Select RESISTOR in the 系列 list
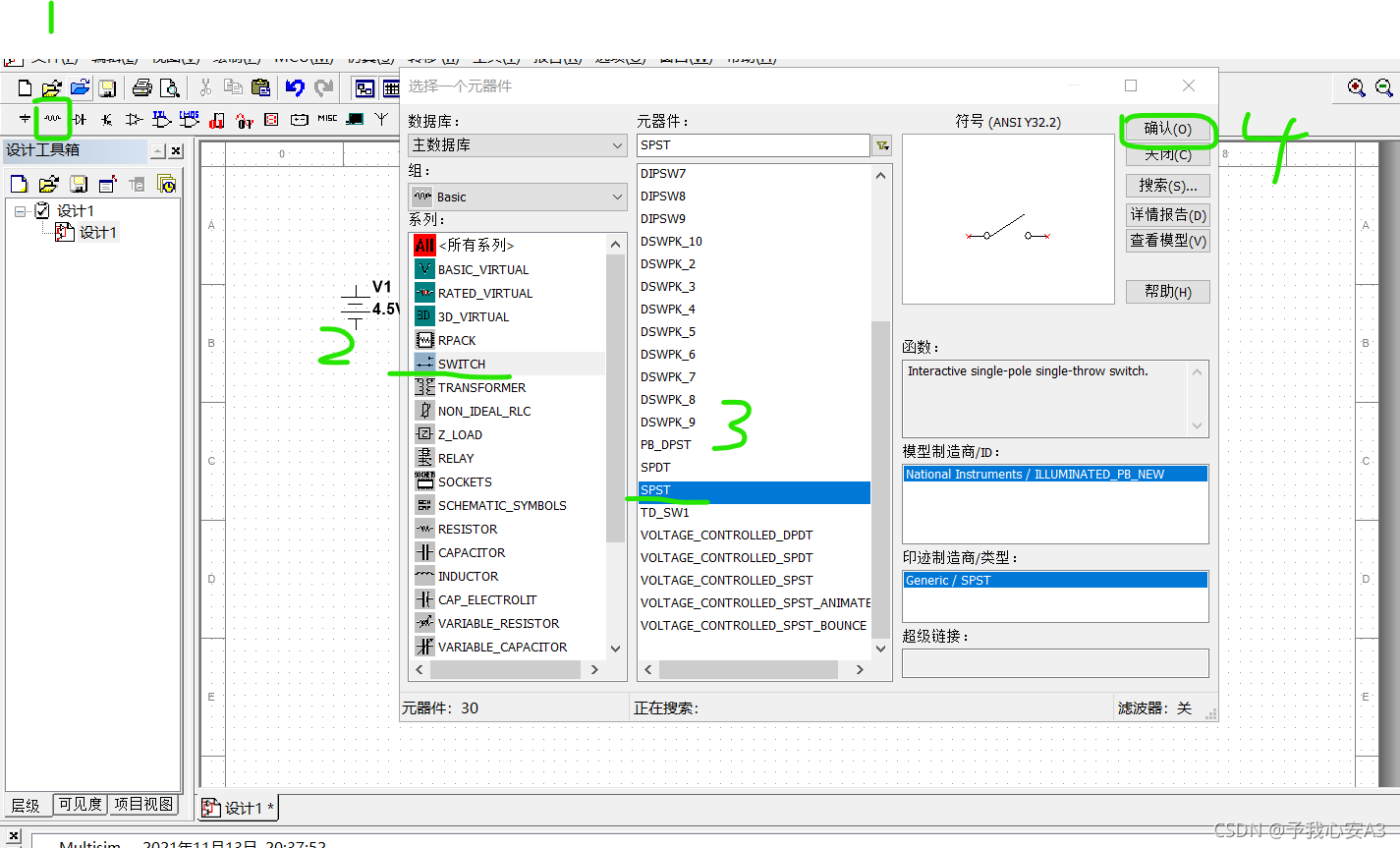The height and width of the screenshot is (848, 1400). [x=509, y=529]
